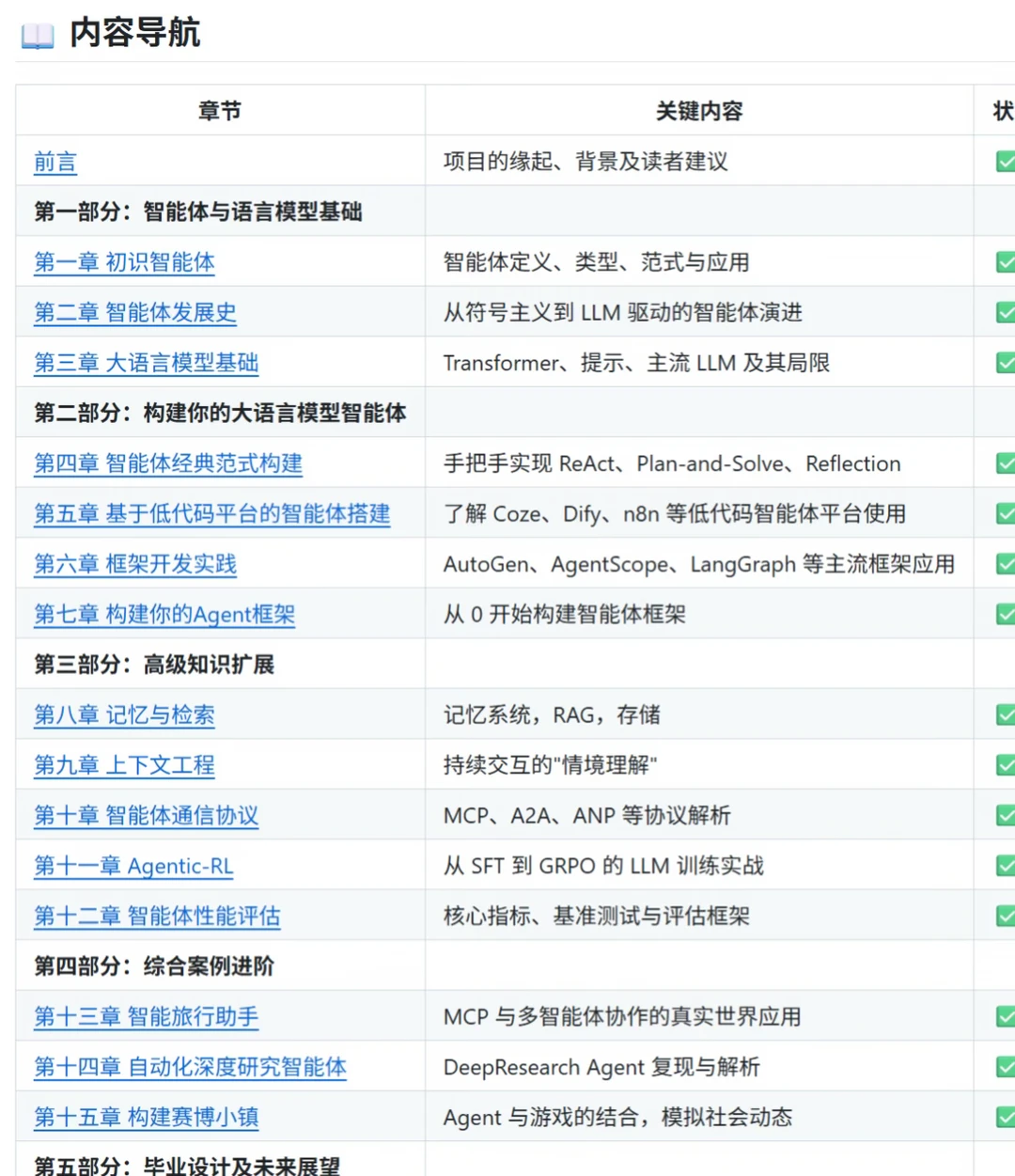
Task: Visit 第六章 框架开发实践 link
Action: 135,564
